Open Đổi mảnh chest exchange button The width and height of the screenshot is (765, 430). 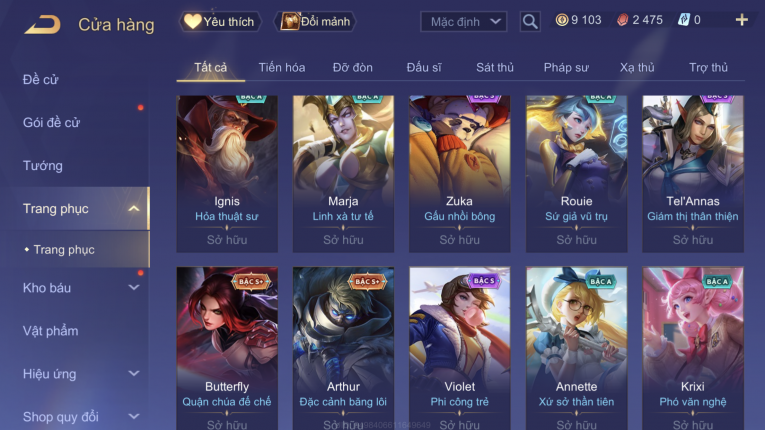pyautogui.click(x=315, y=21)
